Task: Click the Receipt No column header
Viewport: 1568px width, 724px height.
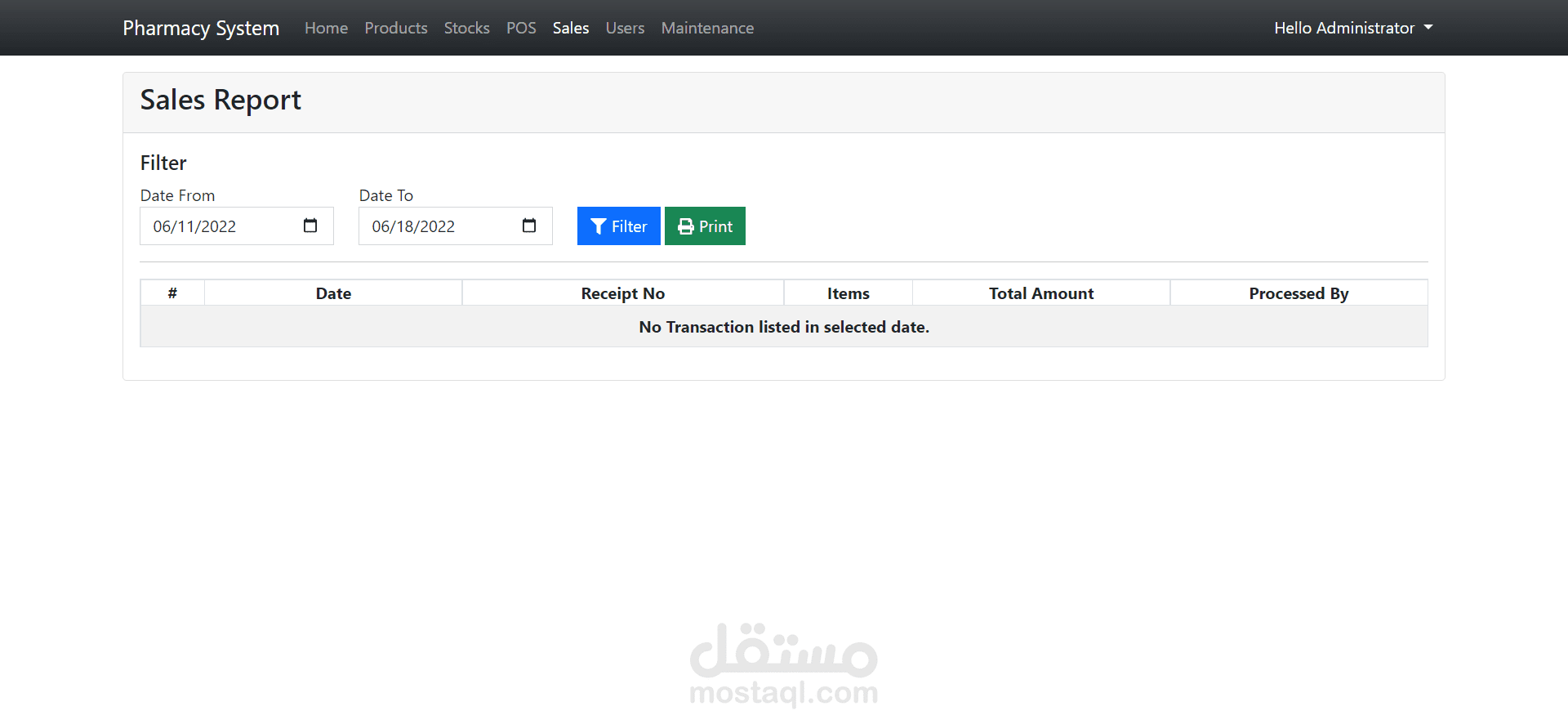Action: tap(623, 293)
